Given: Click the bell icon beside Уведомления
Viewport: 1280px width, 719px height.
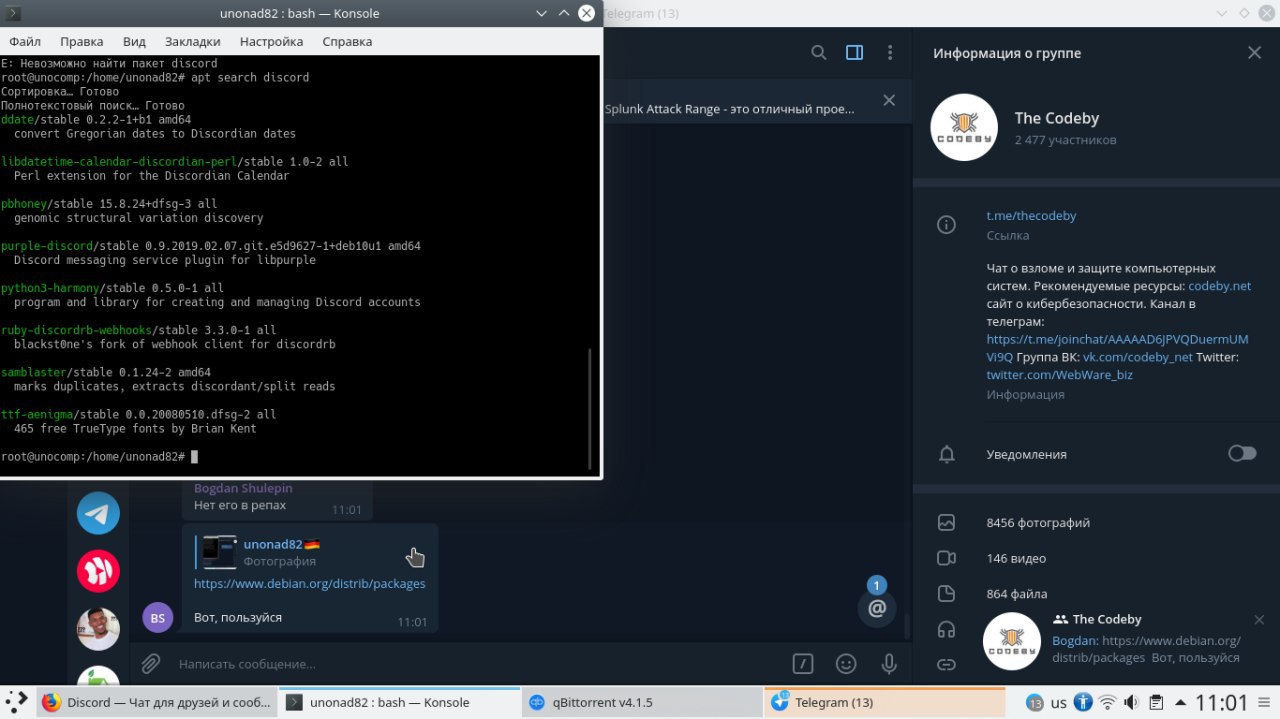Looking at the screenshot, I should pos(946,454).
